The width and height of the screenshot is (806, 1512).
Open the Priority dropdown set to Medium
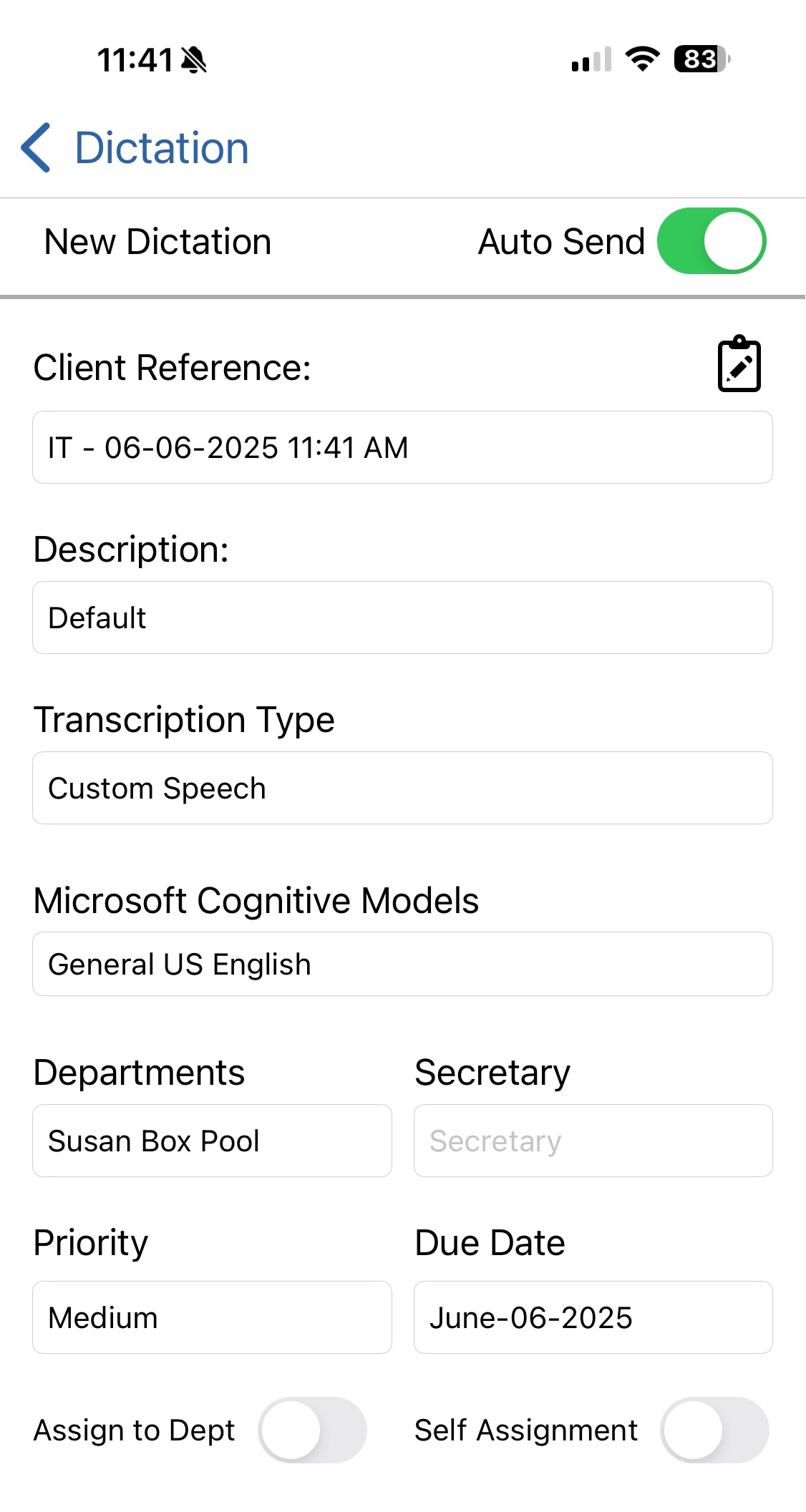click(x=212, y=1317)
